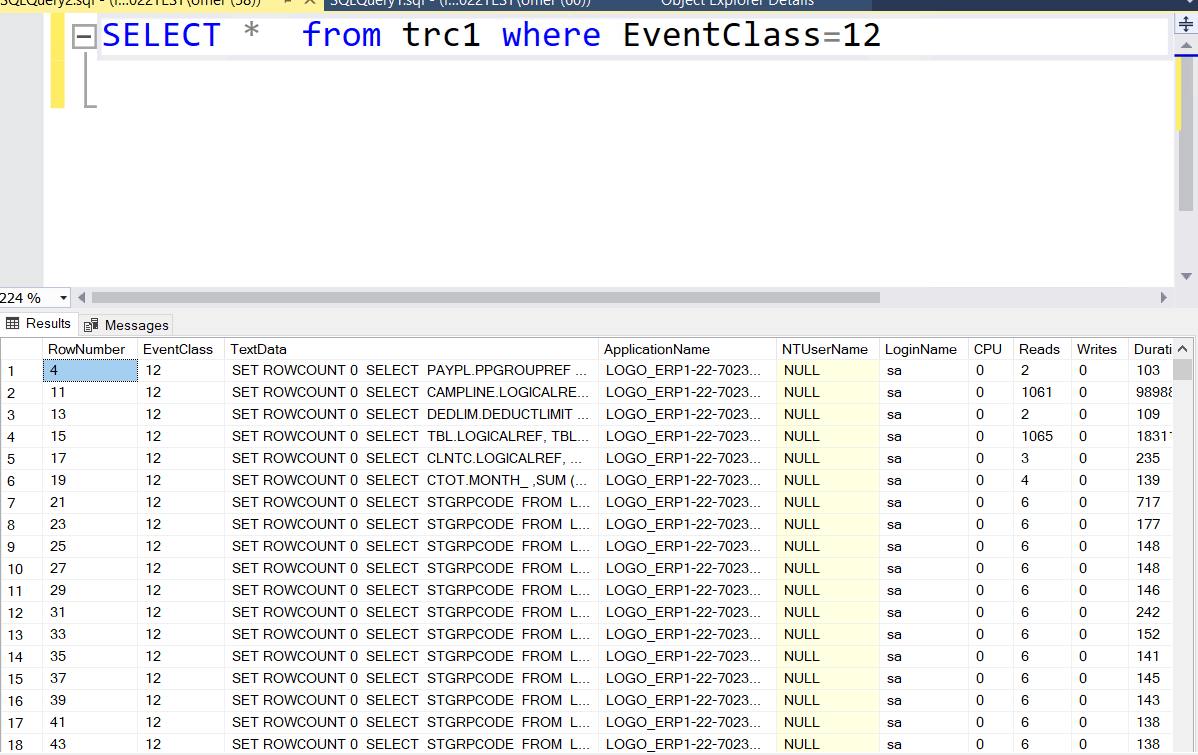
Task: Click TextData cell containing CTOT.MONTH_
Action: (412, 481)
